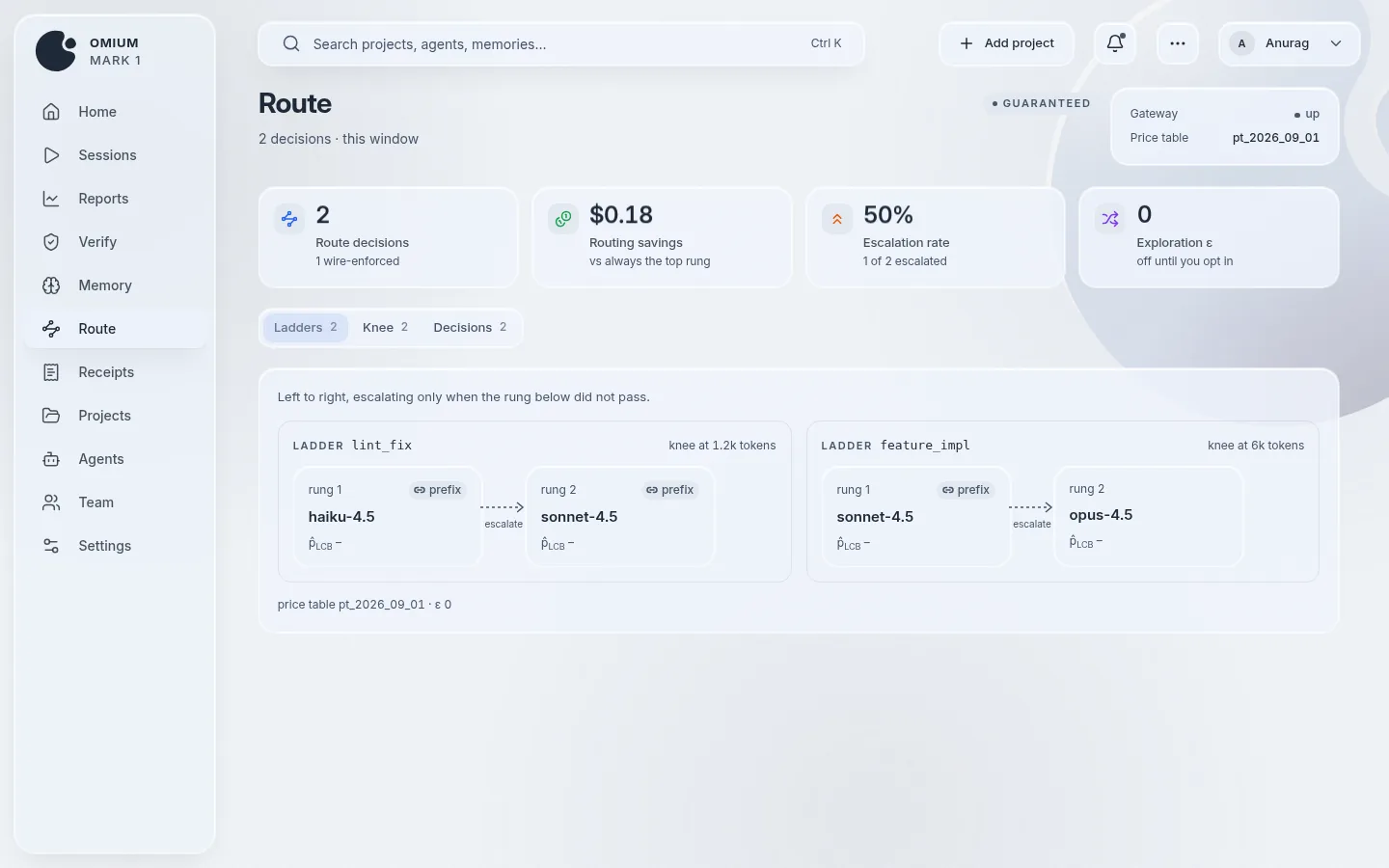Click prefix badge on lint_fix sonnet-4.5 rung
The image size is (1389, 868).
670,490
